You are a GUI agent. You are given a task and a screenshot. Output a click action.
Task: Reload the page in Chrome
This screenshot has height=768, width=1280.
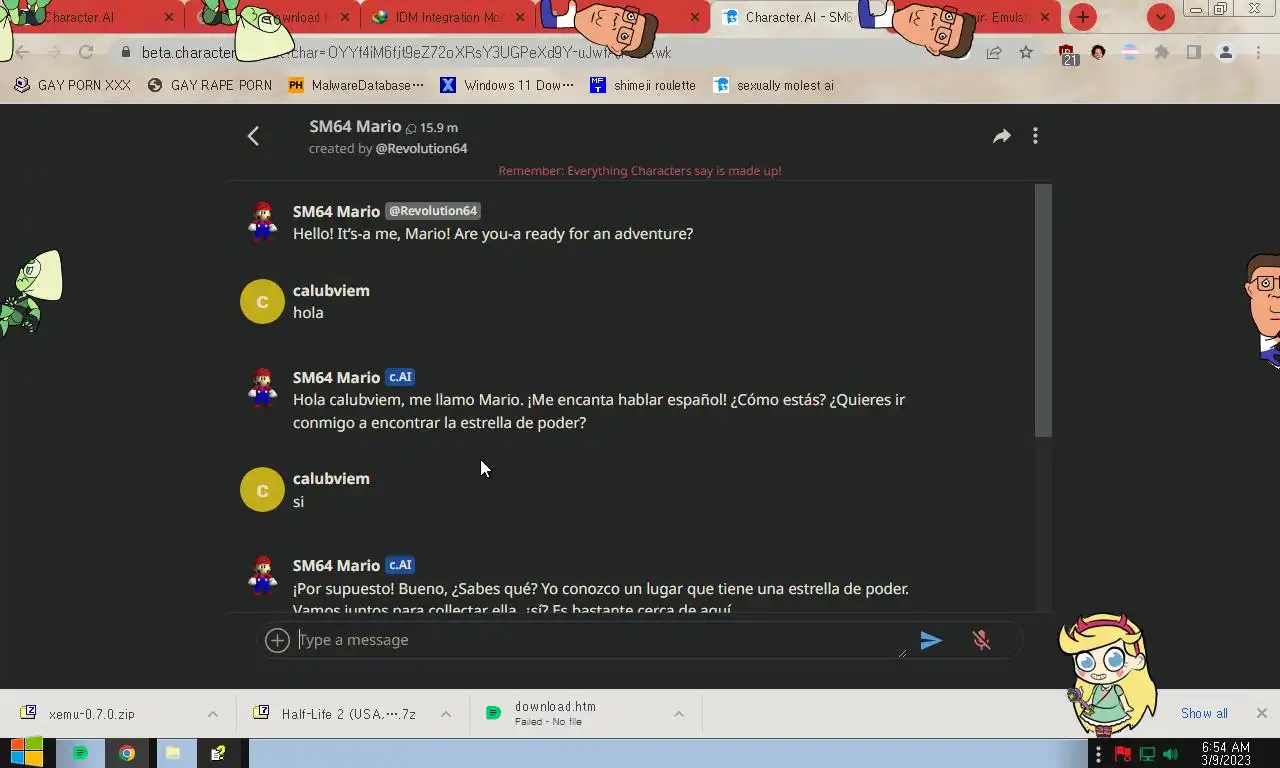pos(86,52)
